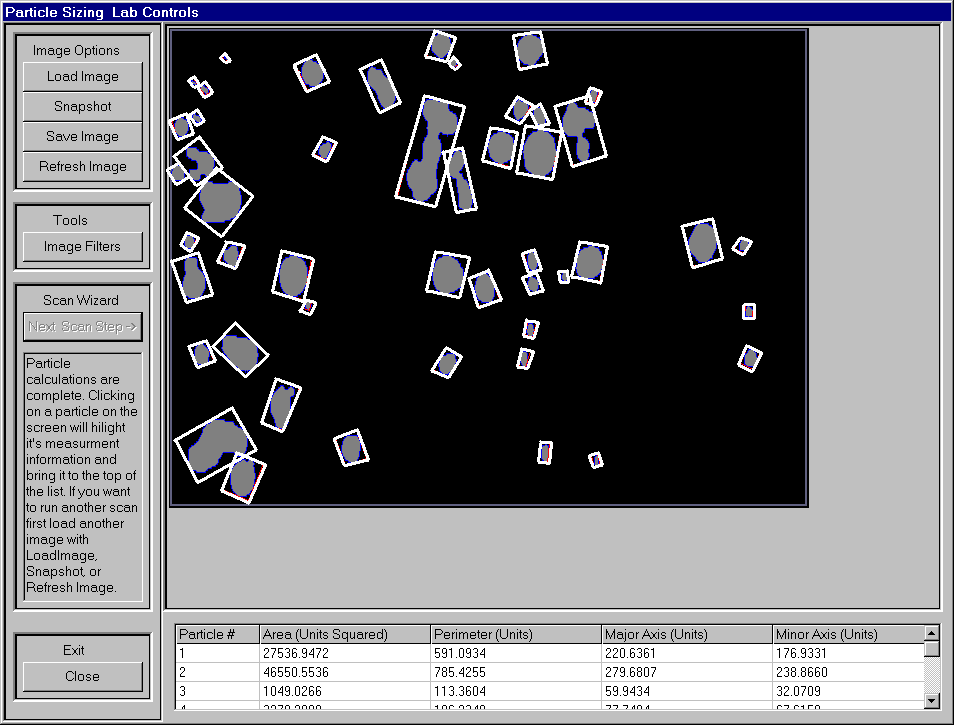Click the largest elongated particle in the upper center
This screenshot has height=725, width=954.
pyautogui.click(x=431, y=150)
